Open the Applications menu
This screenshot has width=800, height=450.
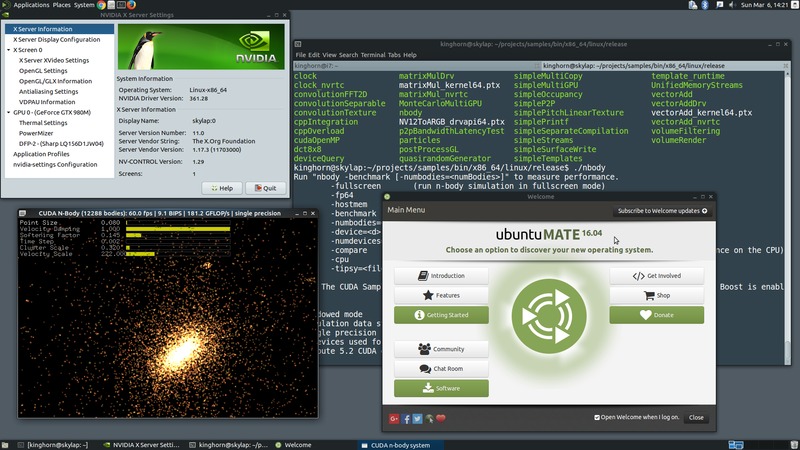point(30,5)
